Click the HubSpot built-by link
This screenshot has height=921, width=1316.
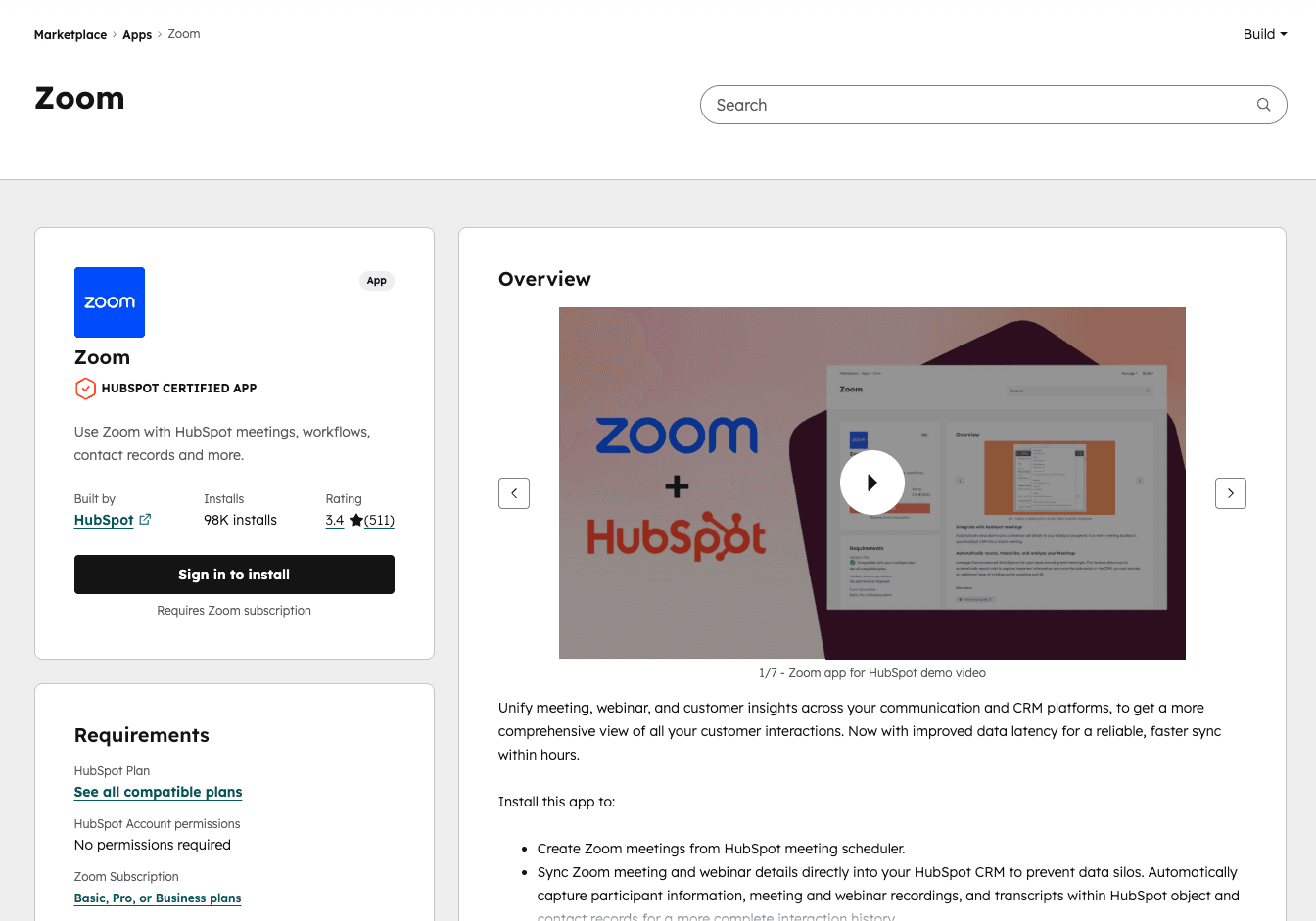pos(104,520)
